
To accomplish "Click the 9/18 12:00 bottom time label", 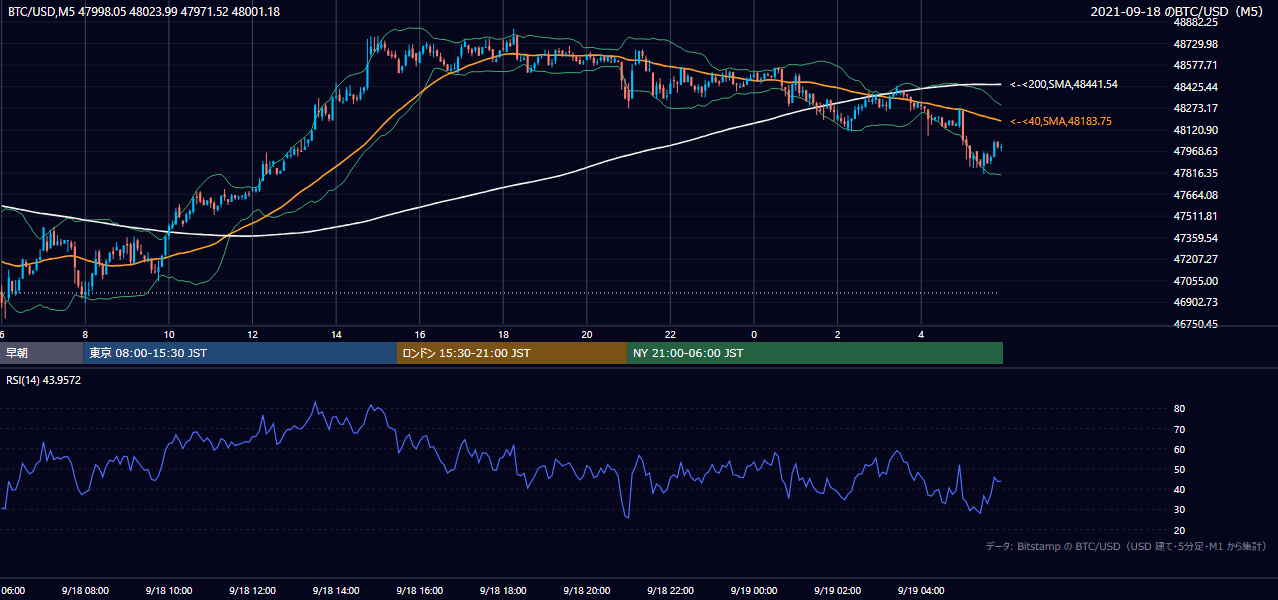I will 252,591.
